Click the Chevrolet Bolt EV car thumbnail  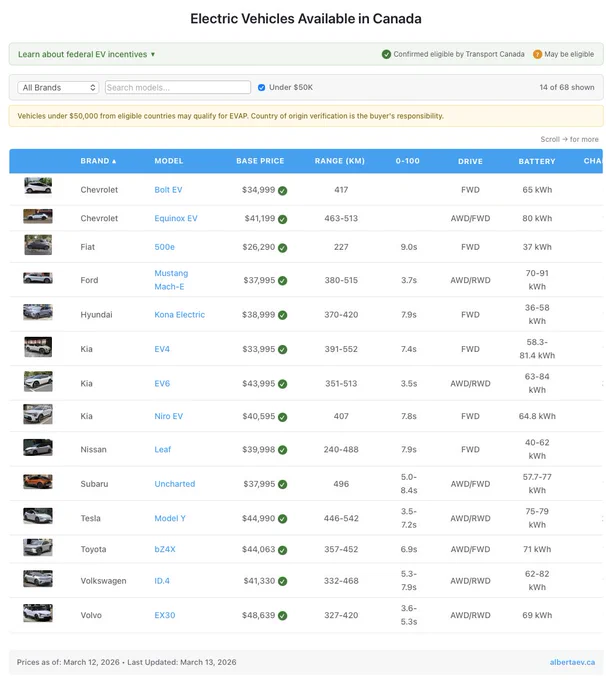tap(38, 186)
